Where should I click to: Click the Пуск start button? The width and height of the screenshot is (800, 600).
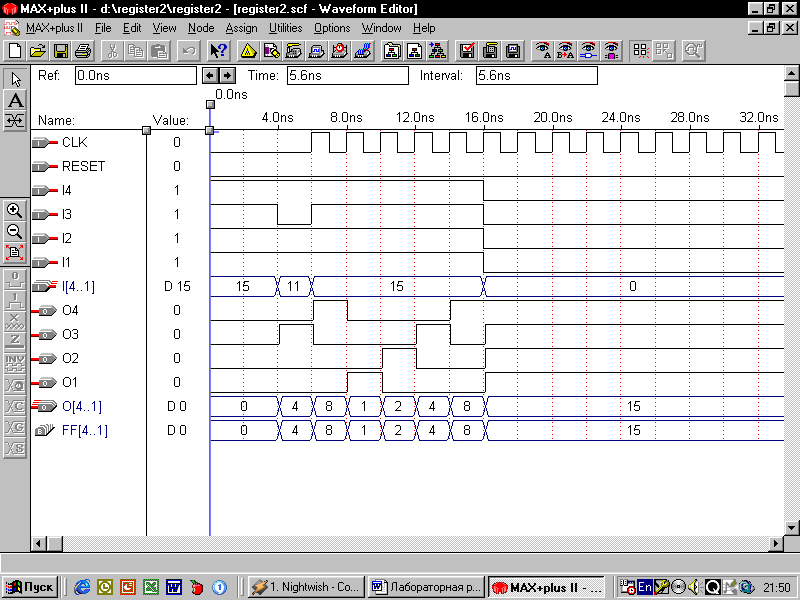pos(30,587)
